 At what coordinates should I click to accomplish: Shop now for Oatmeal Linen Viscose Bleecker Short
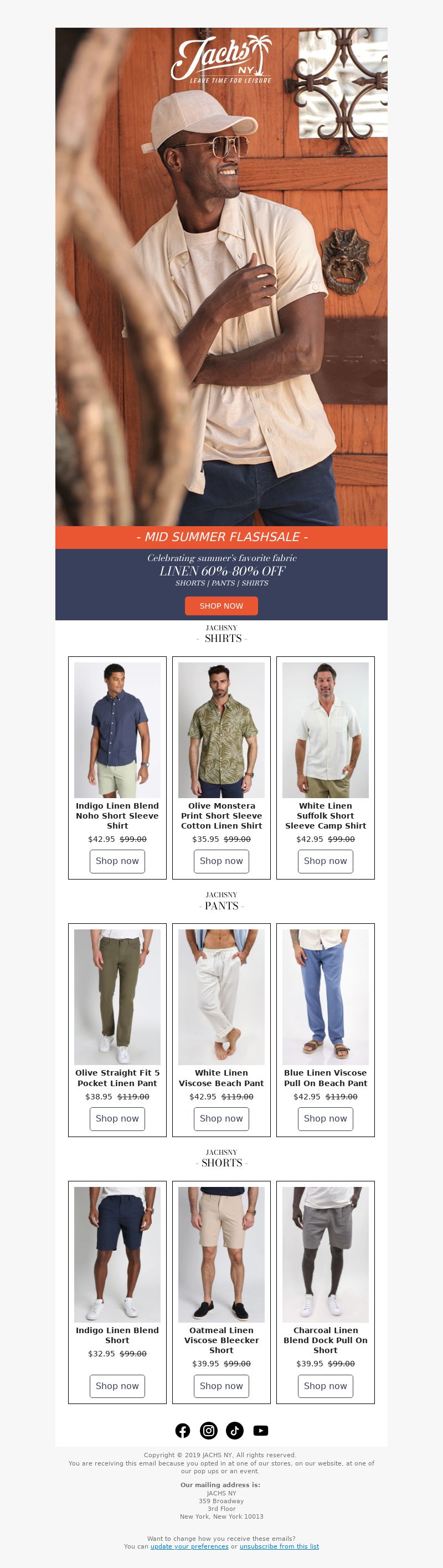click(x=221, y=1386)
